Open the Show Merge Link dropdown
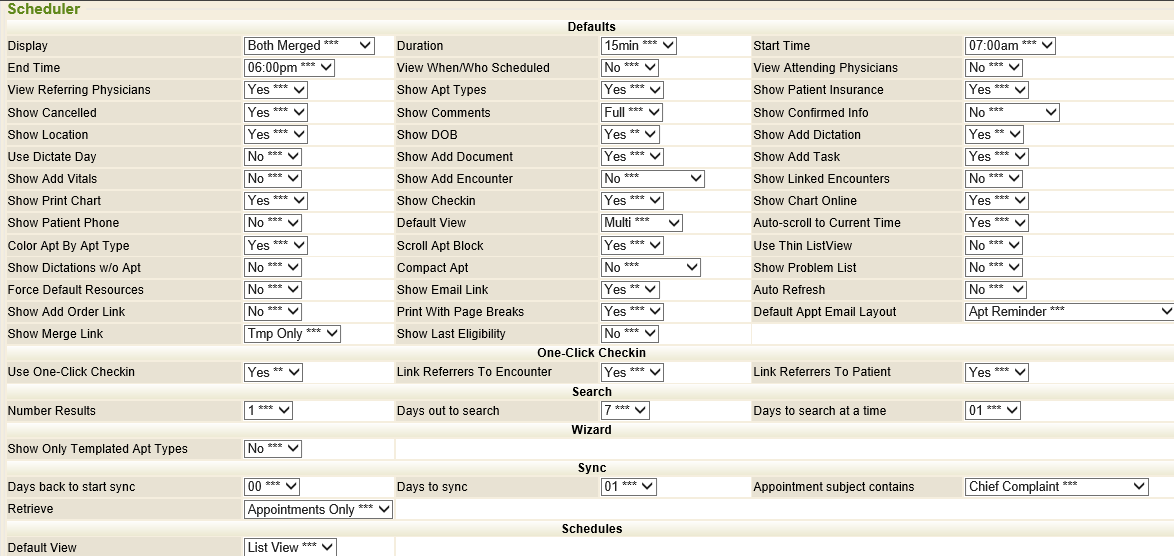Screen dimensions: 1174x556 click(x=293, y=334)
